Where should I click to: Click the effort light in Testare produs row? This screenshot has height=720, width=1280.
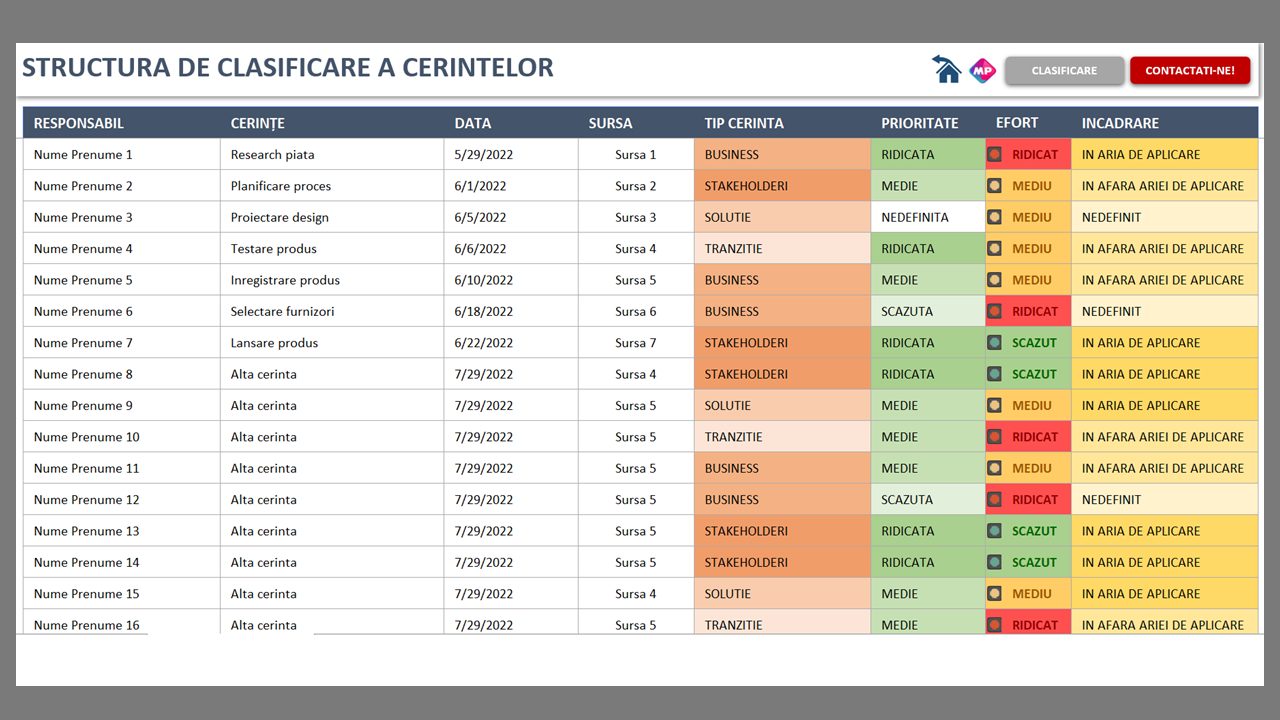[x=994, y=249]
